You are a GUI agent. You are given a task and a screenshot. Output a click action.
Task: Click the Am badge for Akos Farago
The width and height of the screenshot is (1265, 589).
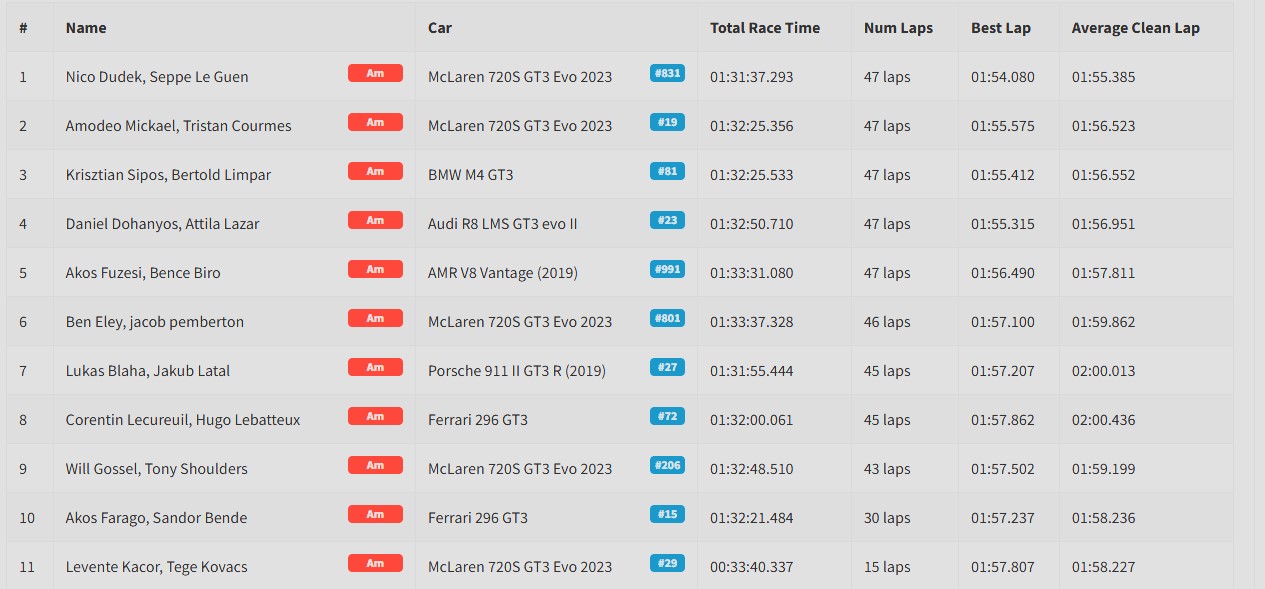(375, 514)
